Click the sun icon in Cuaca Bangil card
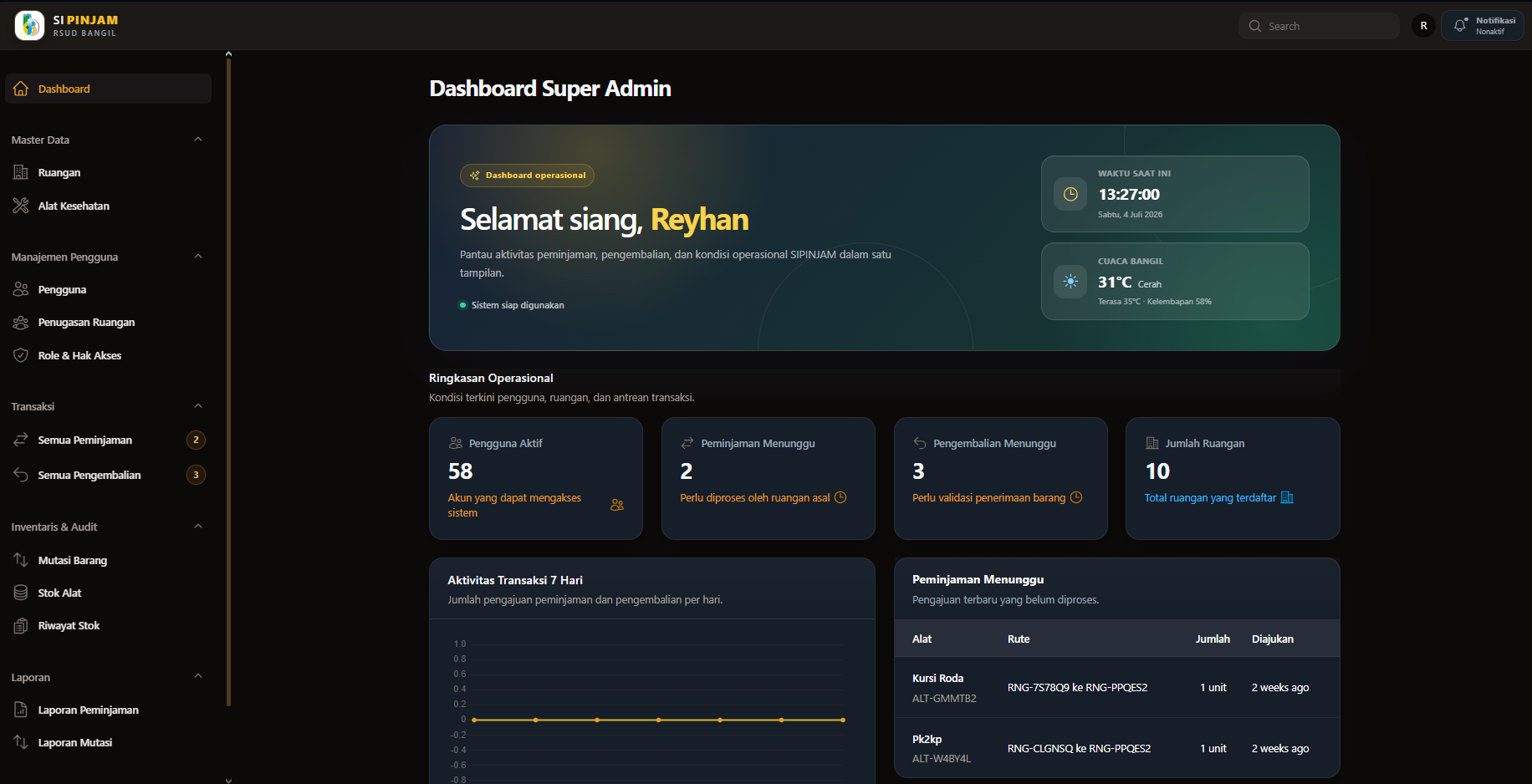 [1070, 282]
